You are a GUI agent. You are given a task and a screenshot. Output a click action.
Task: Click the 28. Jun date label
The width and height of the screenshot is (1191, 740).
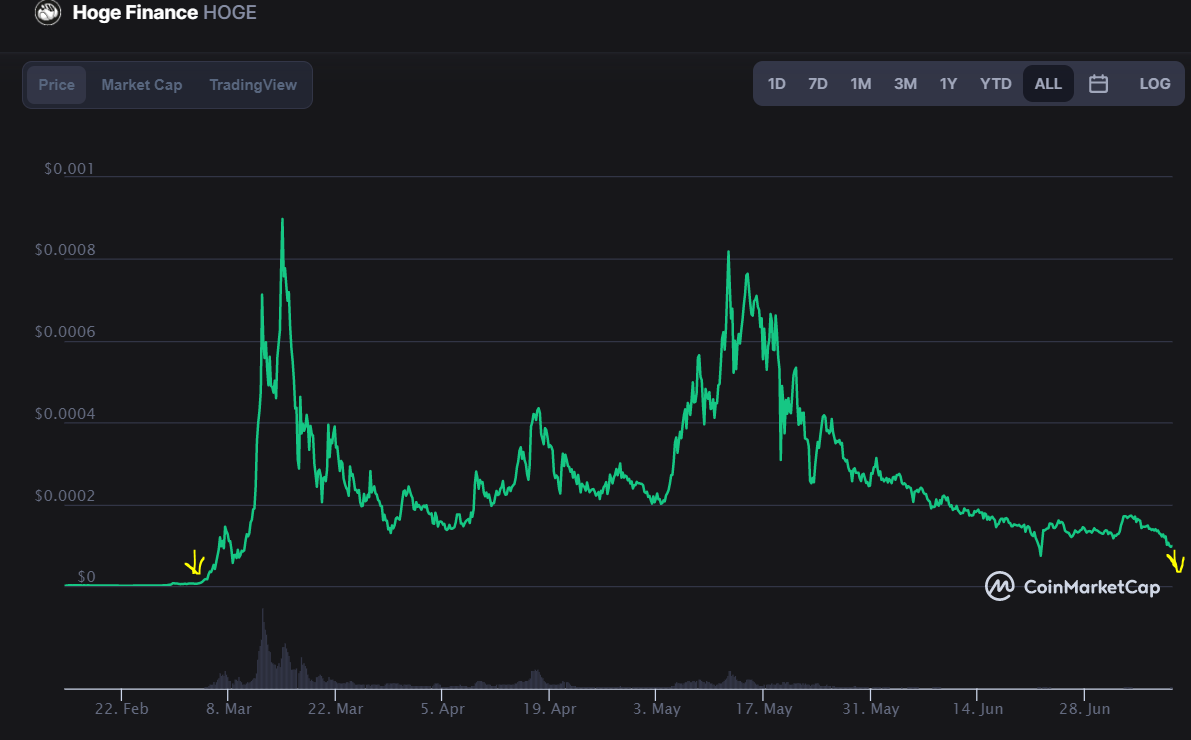1084,709
